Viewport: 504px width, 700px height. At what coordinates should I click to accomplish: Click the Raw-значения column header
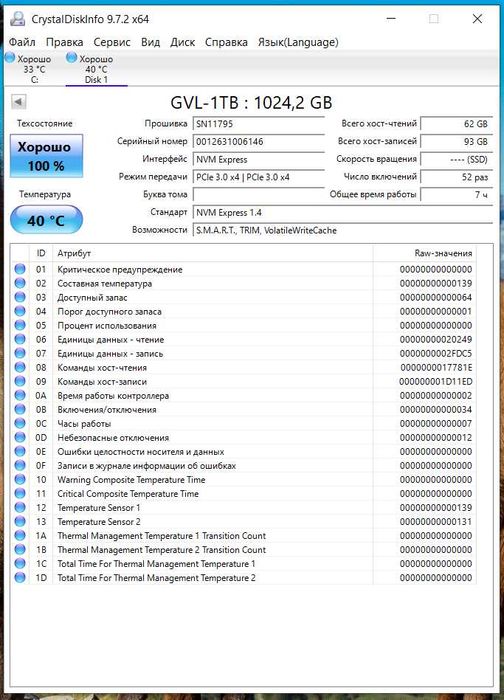click(x=425, y=253)
